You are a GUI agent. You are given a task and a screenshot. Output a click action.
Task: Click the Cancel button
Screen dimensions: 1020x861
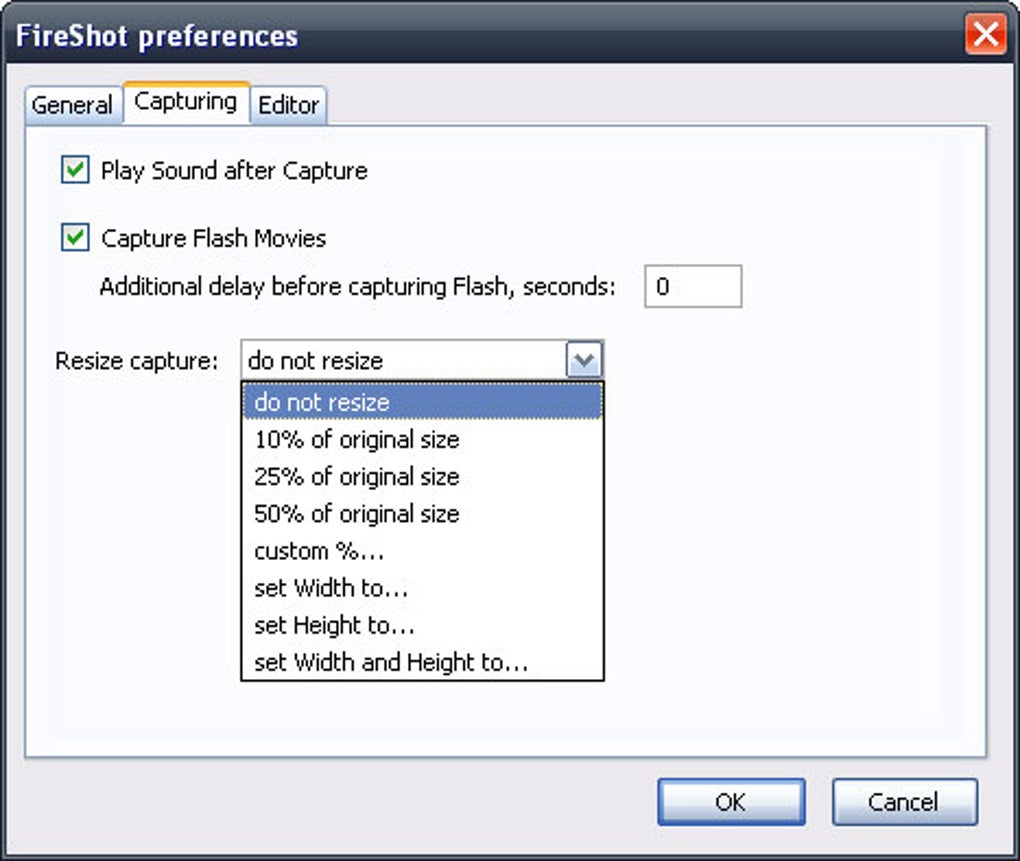tap(904, 802)
